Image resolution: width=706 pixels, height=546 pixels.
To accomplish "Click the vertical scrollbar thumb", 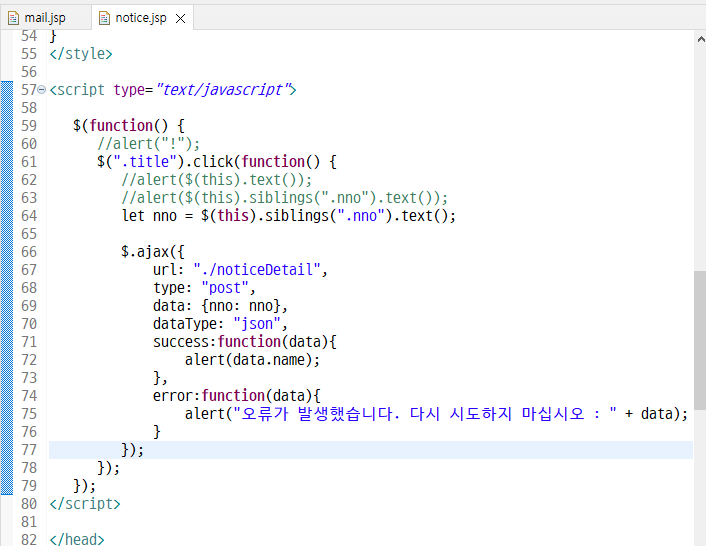I will tap(700, 340).
